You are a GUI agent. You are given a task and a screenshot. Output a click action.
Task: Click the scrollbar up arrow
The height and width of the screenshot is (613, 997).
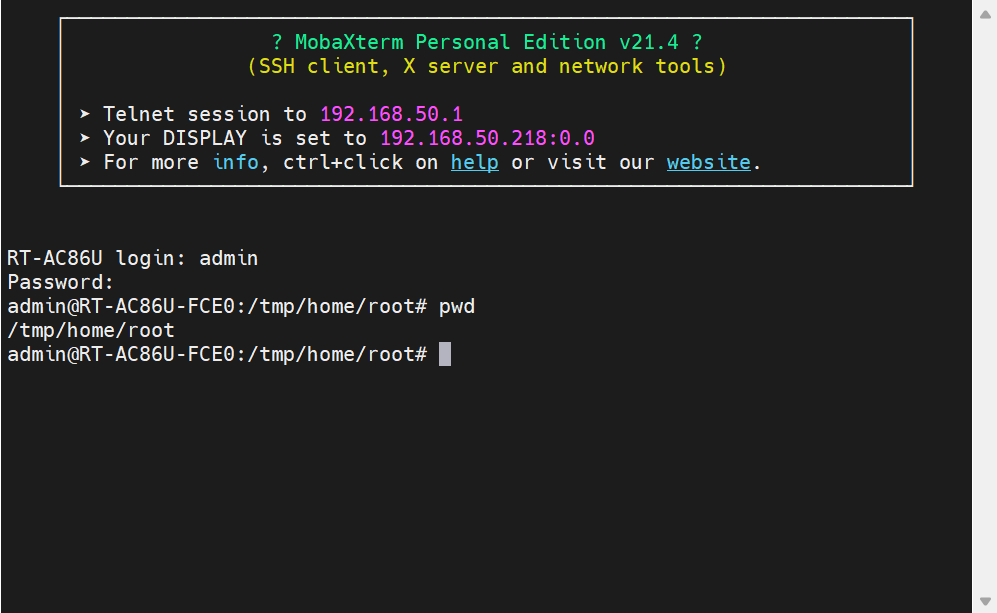(x=985, y=14)
